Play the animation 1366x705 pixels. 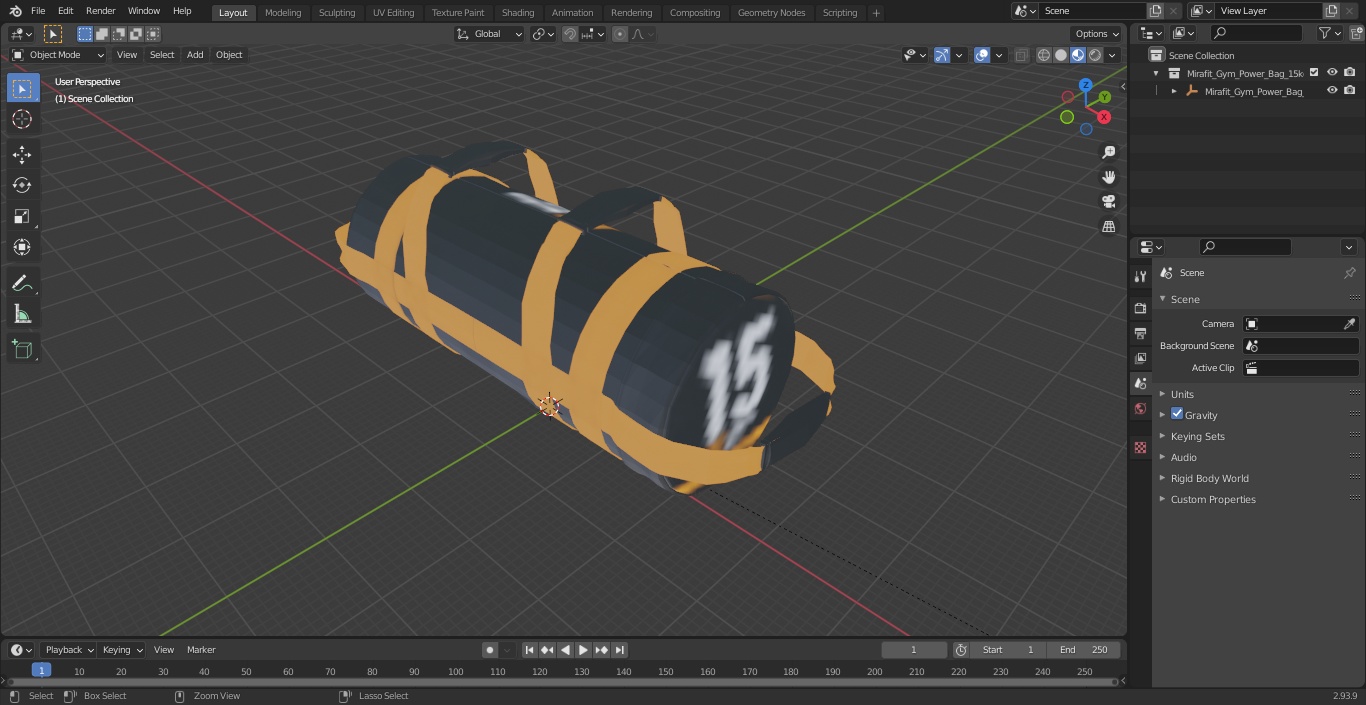tap(584, 650)
